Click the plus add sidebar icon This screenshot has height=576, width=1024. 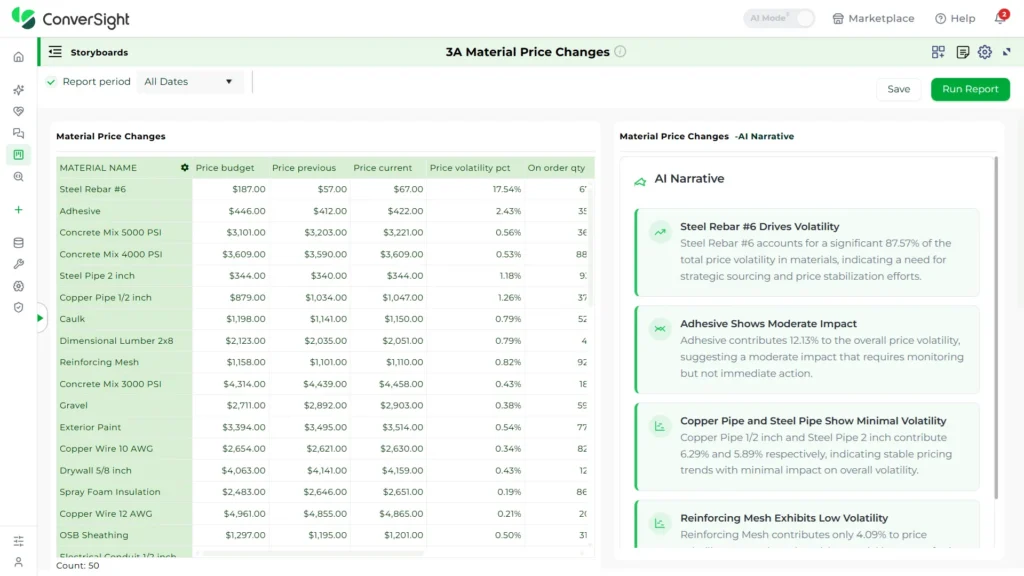[x=18, y=210]
